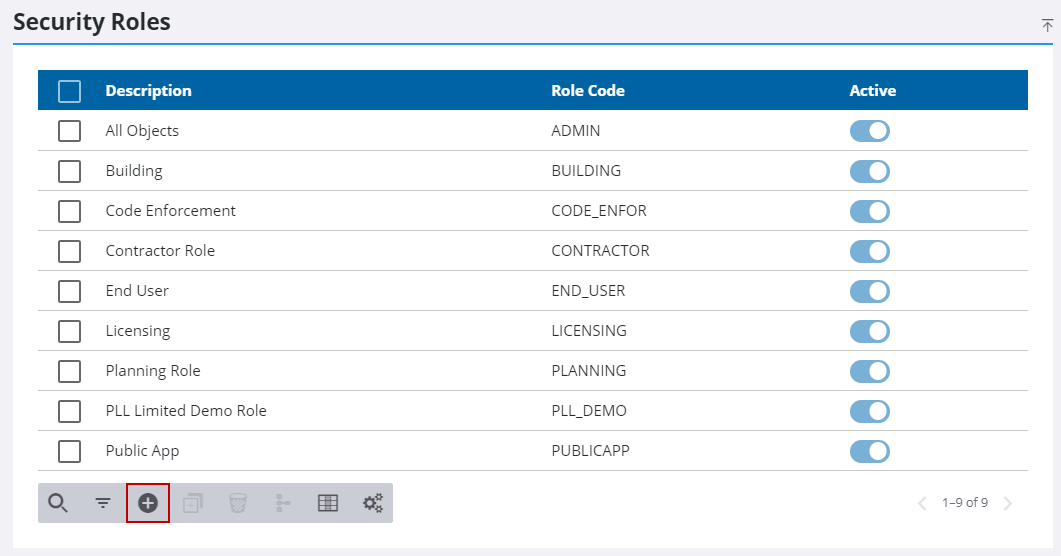Select the checkbox for All Objects role
The image size is (1061, 556).
point(69,131)
